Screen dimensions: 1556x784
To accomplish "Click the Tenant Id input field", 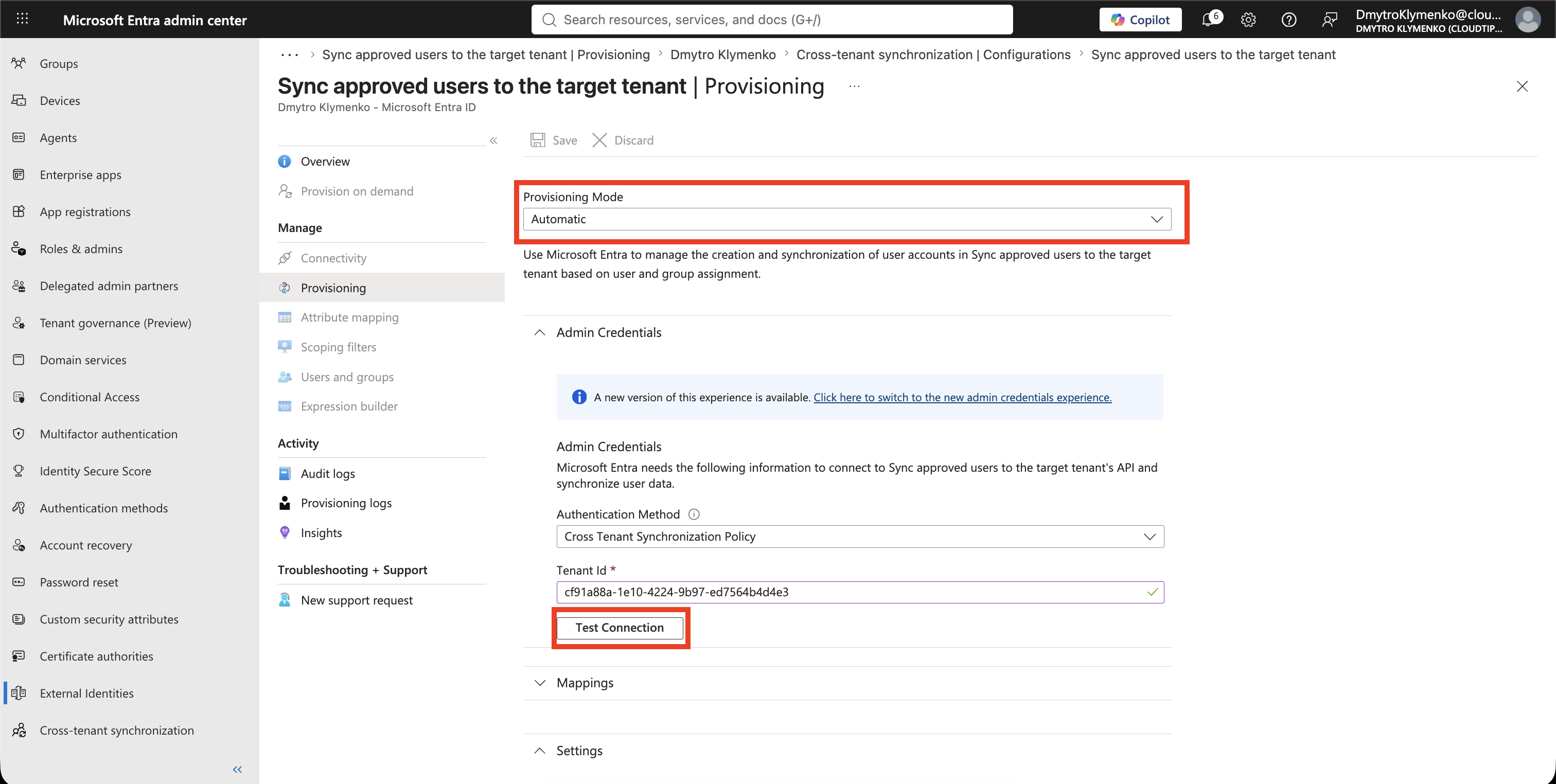I will pyautogui.click(x=860, y=592).
